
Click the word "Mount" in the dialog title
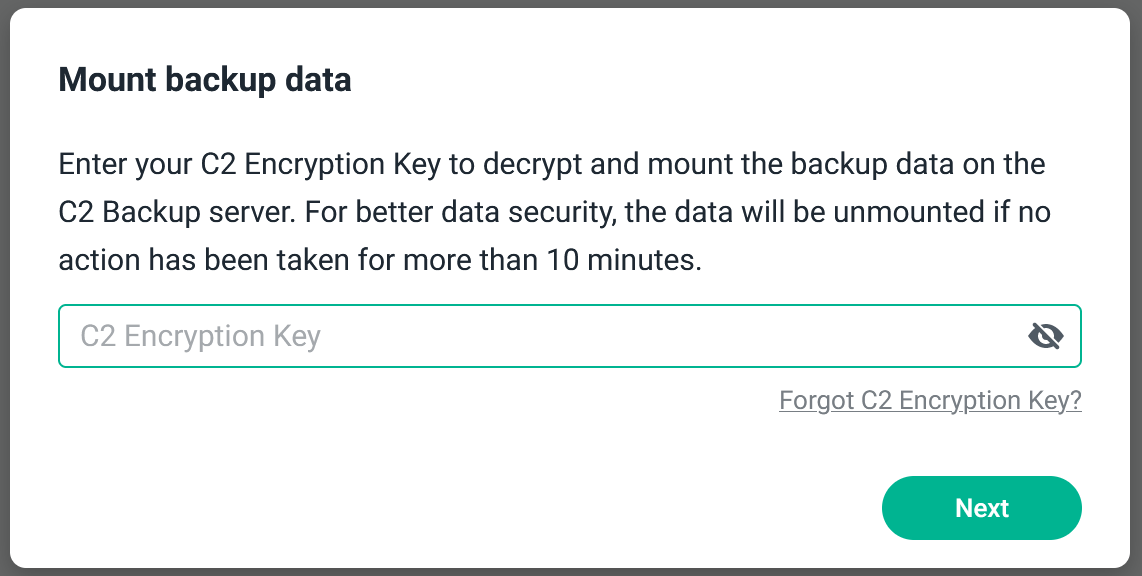tap(100, 80)
